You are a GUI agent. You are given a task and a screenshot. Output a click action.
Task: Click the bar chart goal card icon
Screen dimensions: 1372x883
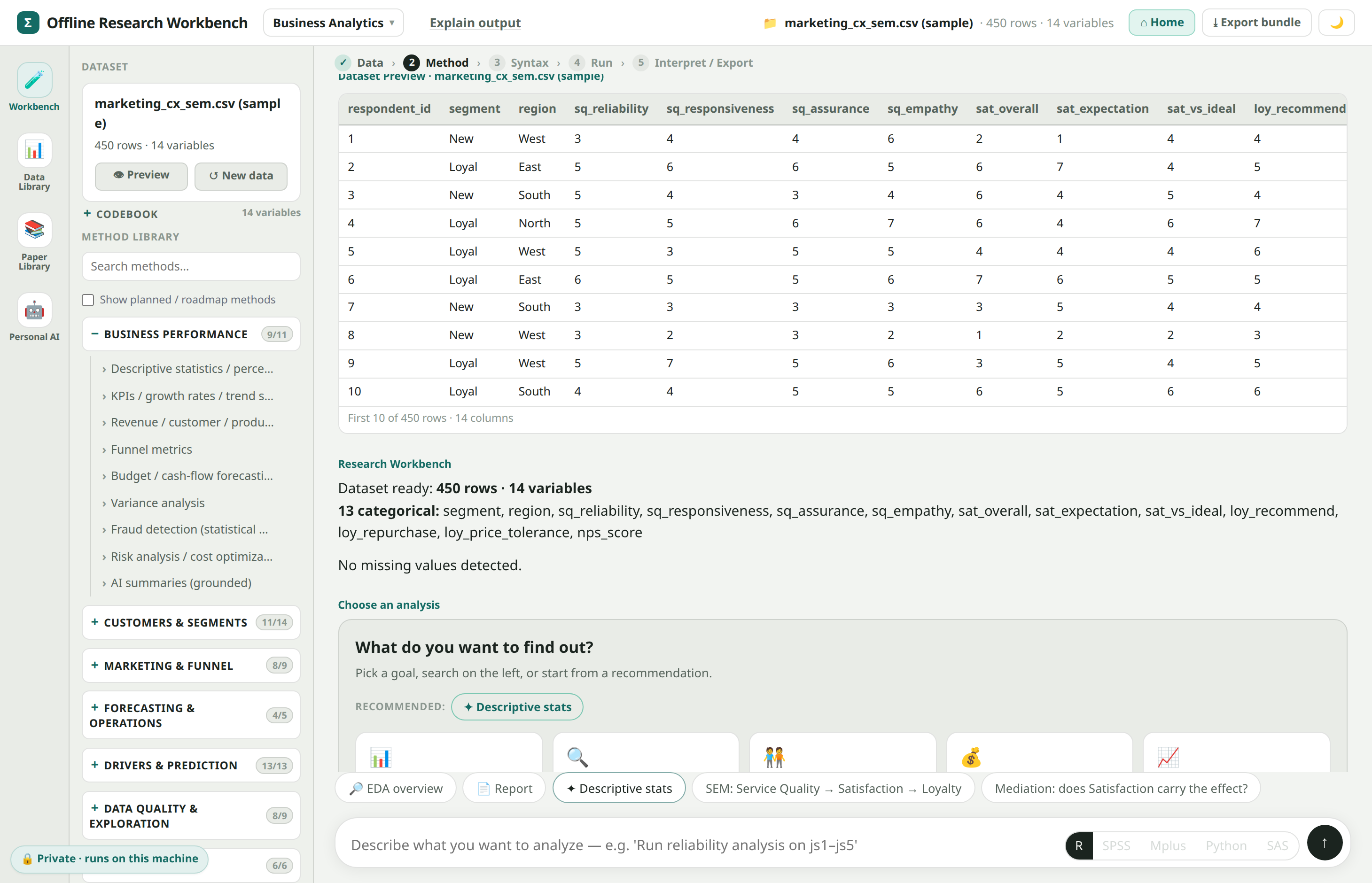[380, 758]
